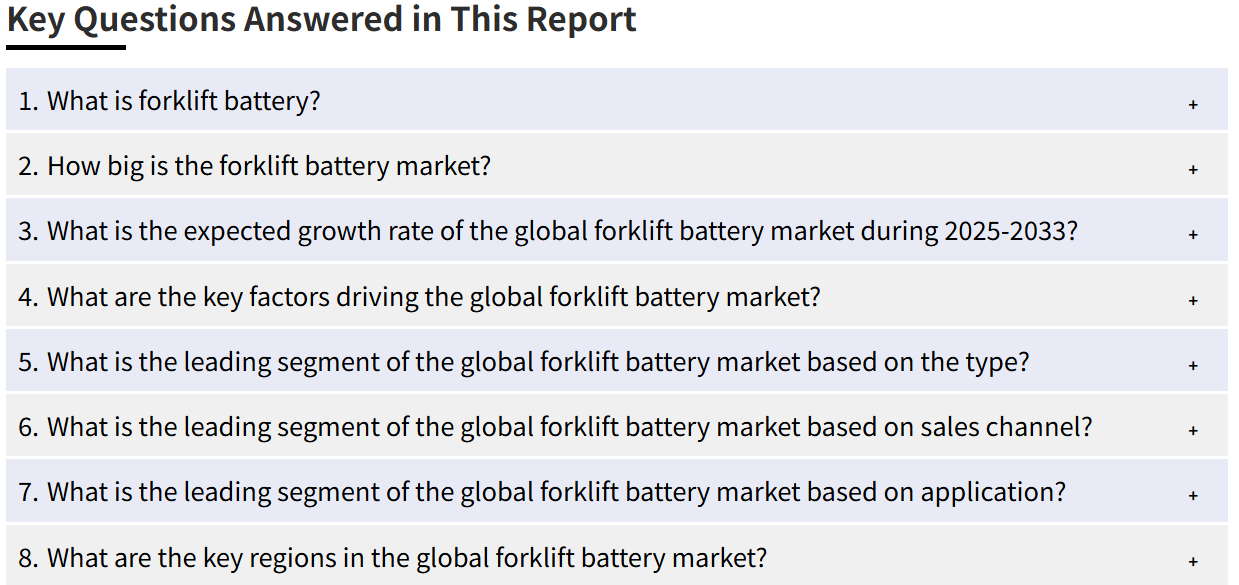Image resolution: width=1239 pixels, height=585 pixels.
Task: Click the plus icon for leading segment by type
Action: coord(1193,365)
